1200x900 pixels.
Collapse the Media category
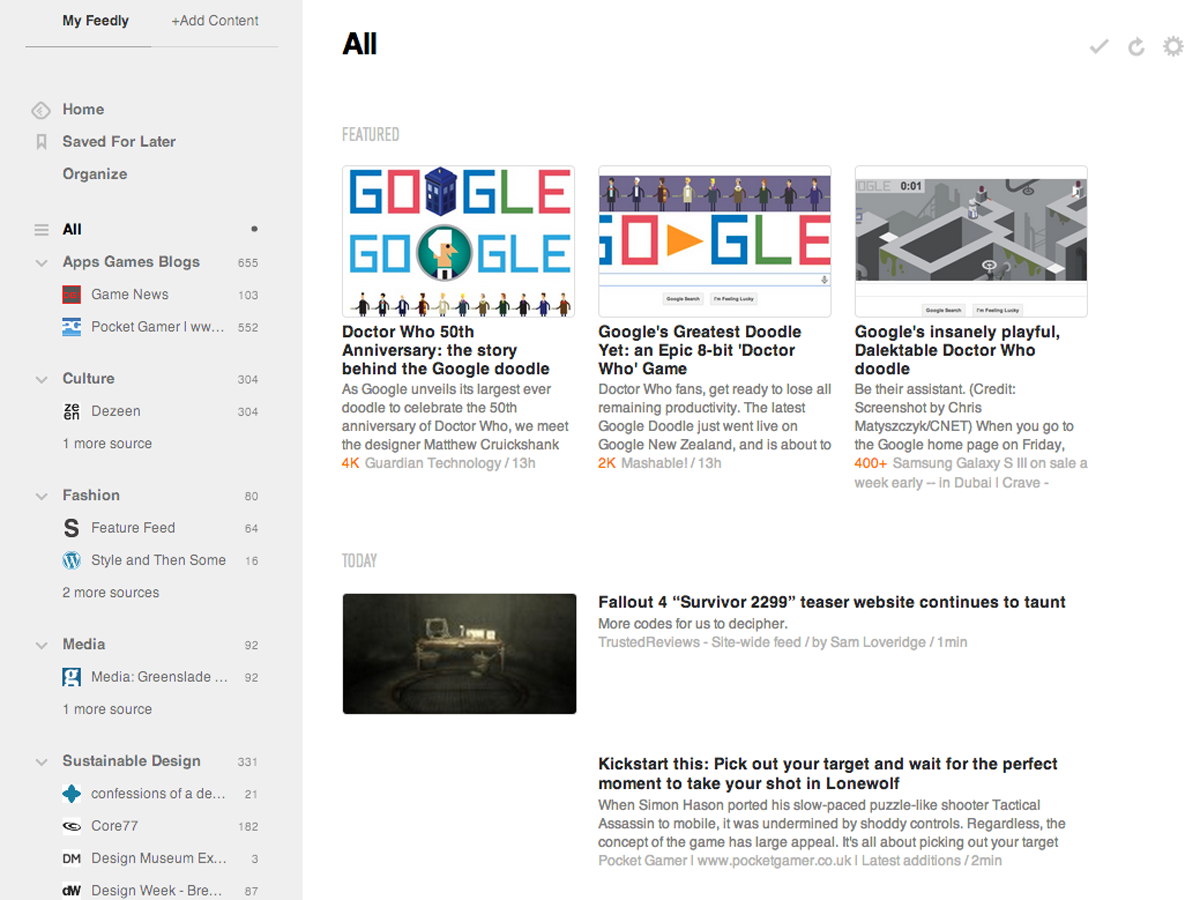pyautogui.click(x=41, y=646)
